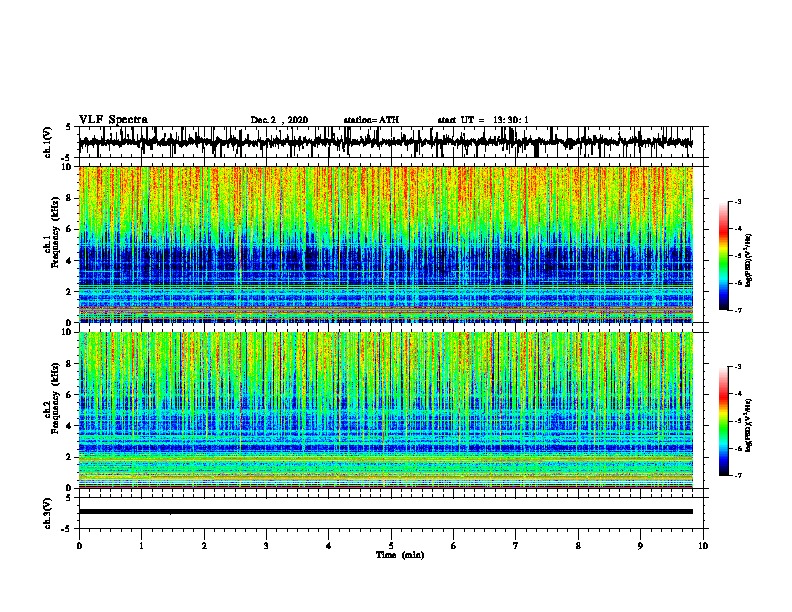Image resolution: width=792 pixels, height=612 pixels.
Task: Select the "start UT = 13:30: 1" text
Action: click(x=483, y=120)
